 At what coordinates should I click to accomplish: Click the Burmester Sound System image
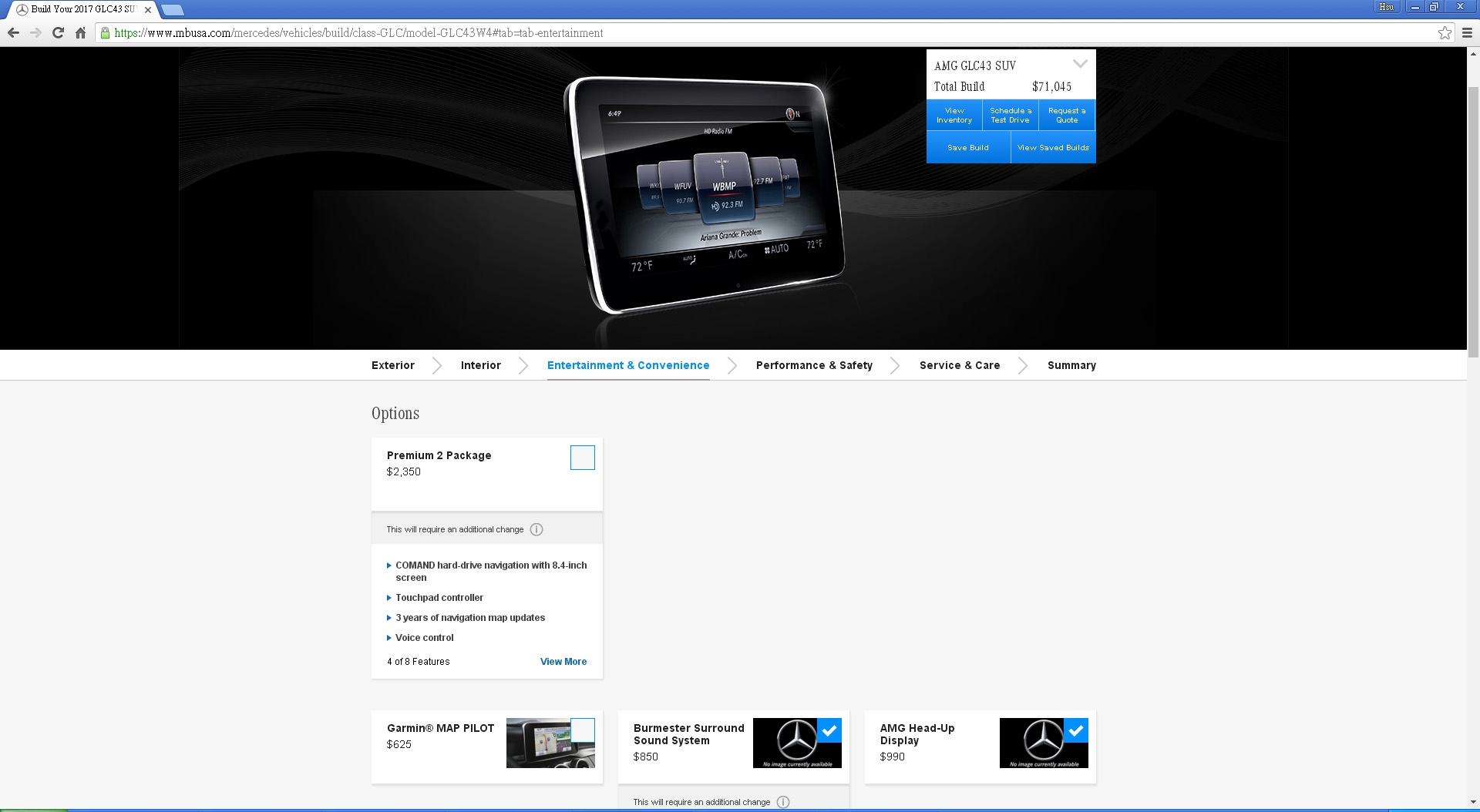(797, 743)
